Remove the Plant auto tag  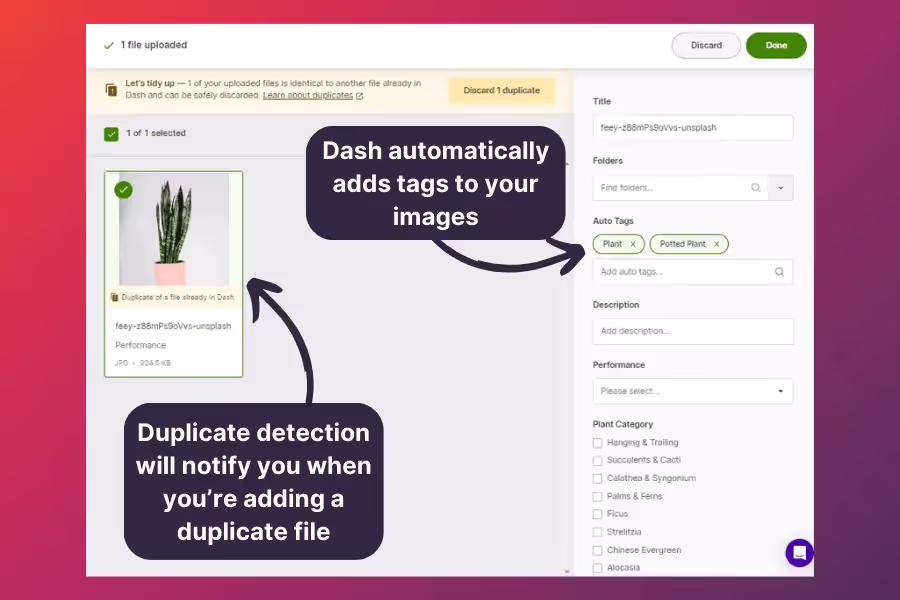[633, 244]
